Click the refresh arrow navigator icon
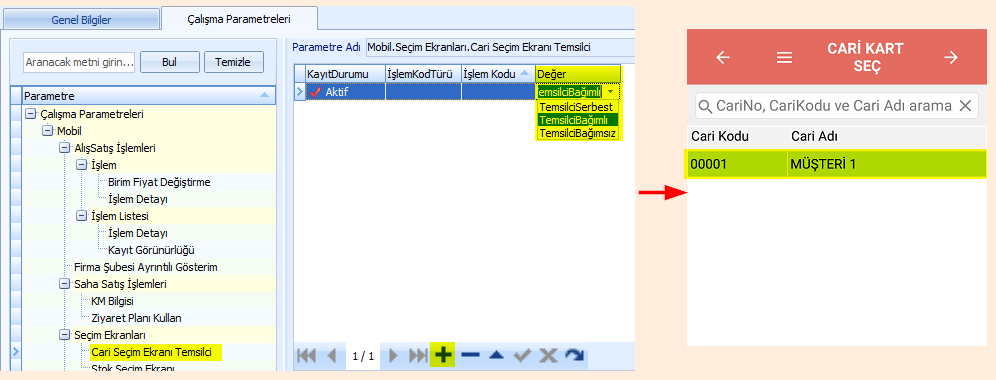 [x=574, y=355]
